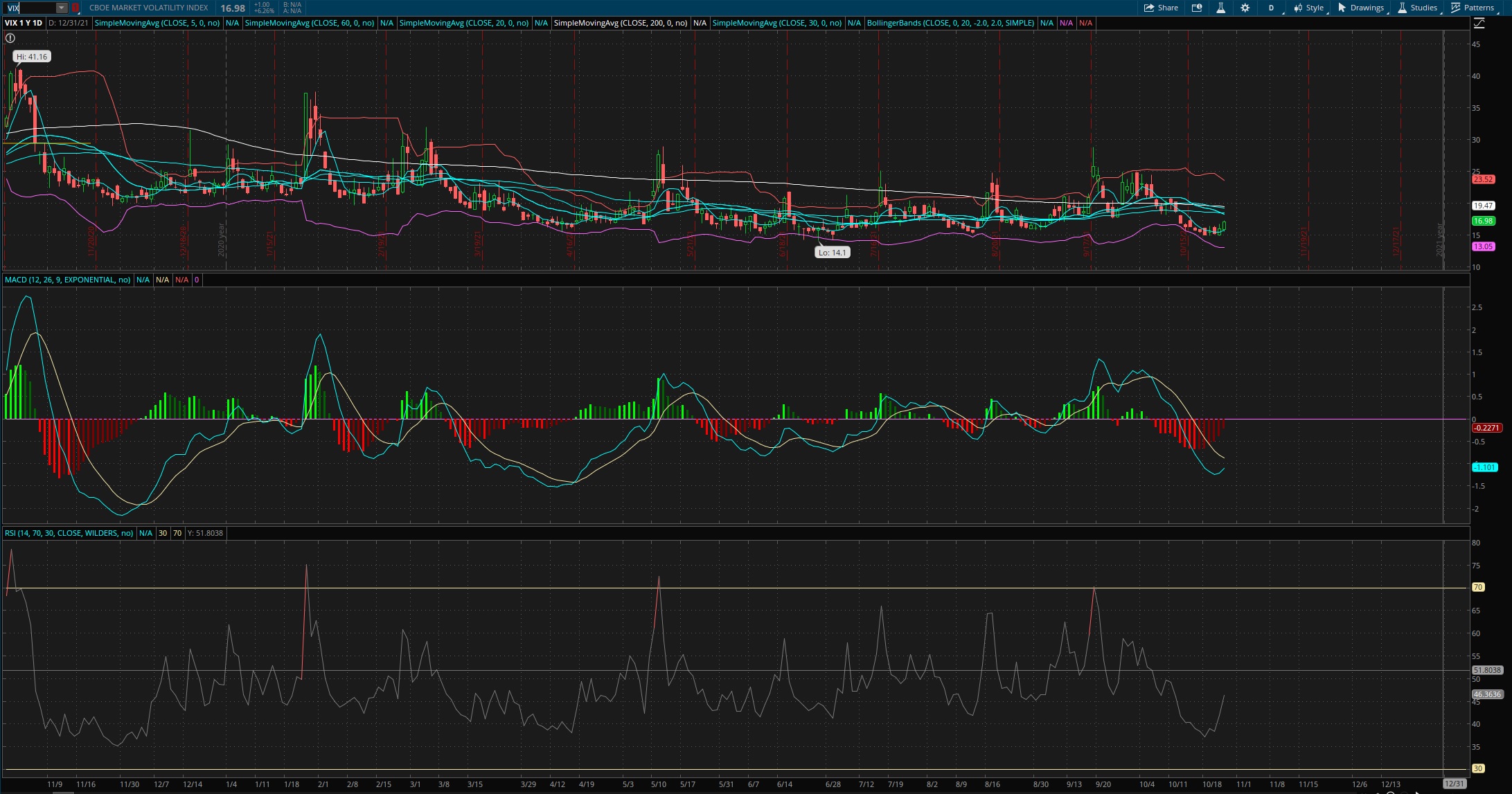Click the RSI 70 parameter value in header
The image size is (1512, 794).
click(x=177, y=533)
